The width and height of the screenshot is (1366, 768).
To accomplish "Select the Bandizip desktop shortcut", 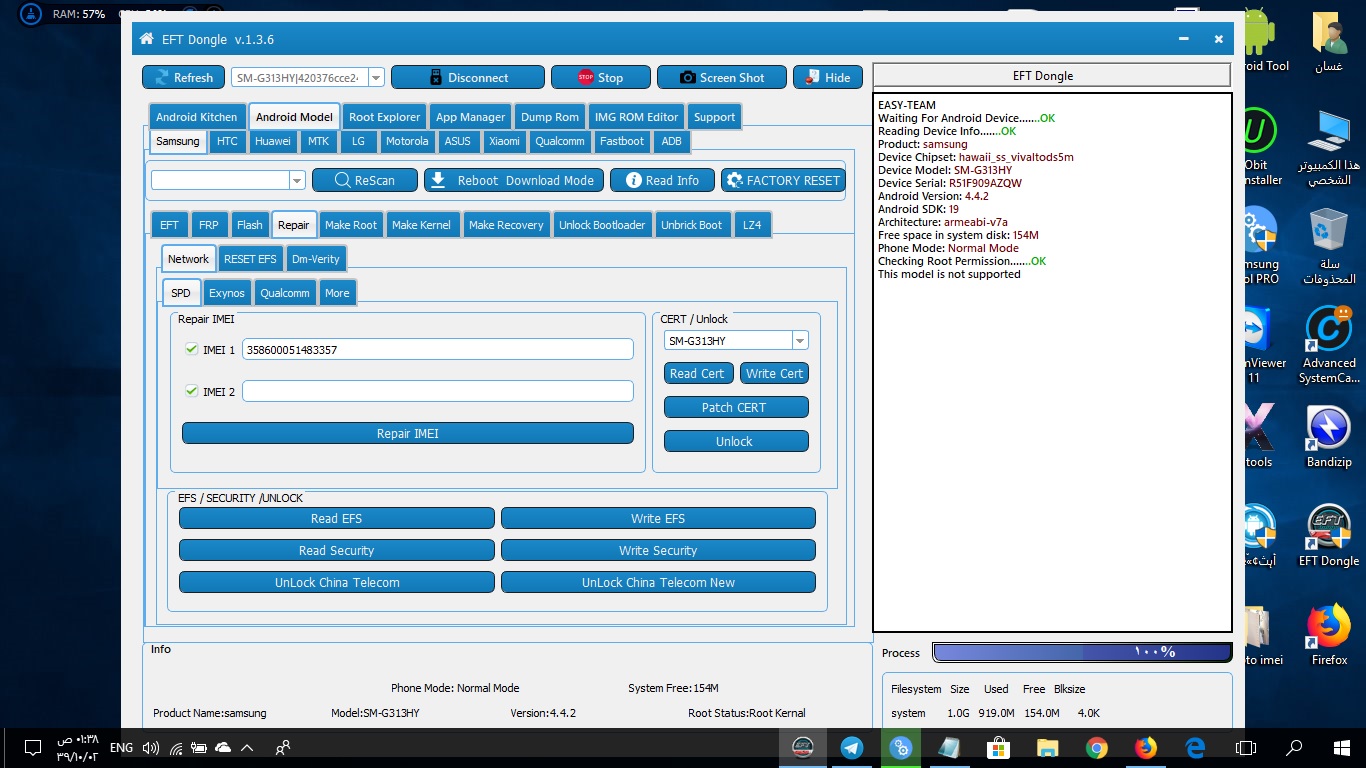I will [1329, 438].
